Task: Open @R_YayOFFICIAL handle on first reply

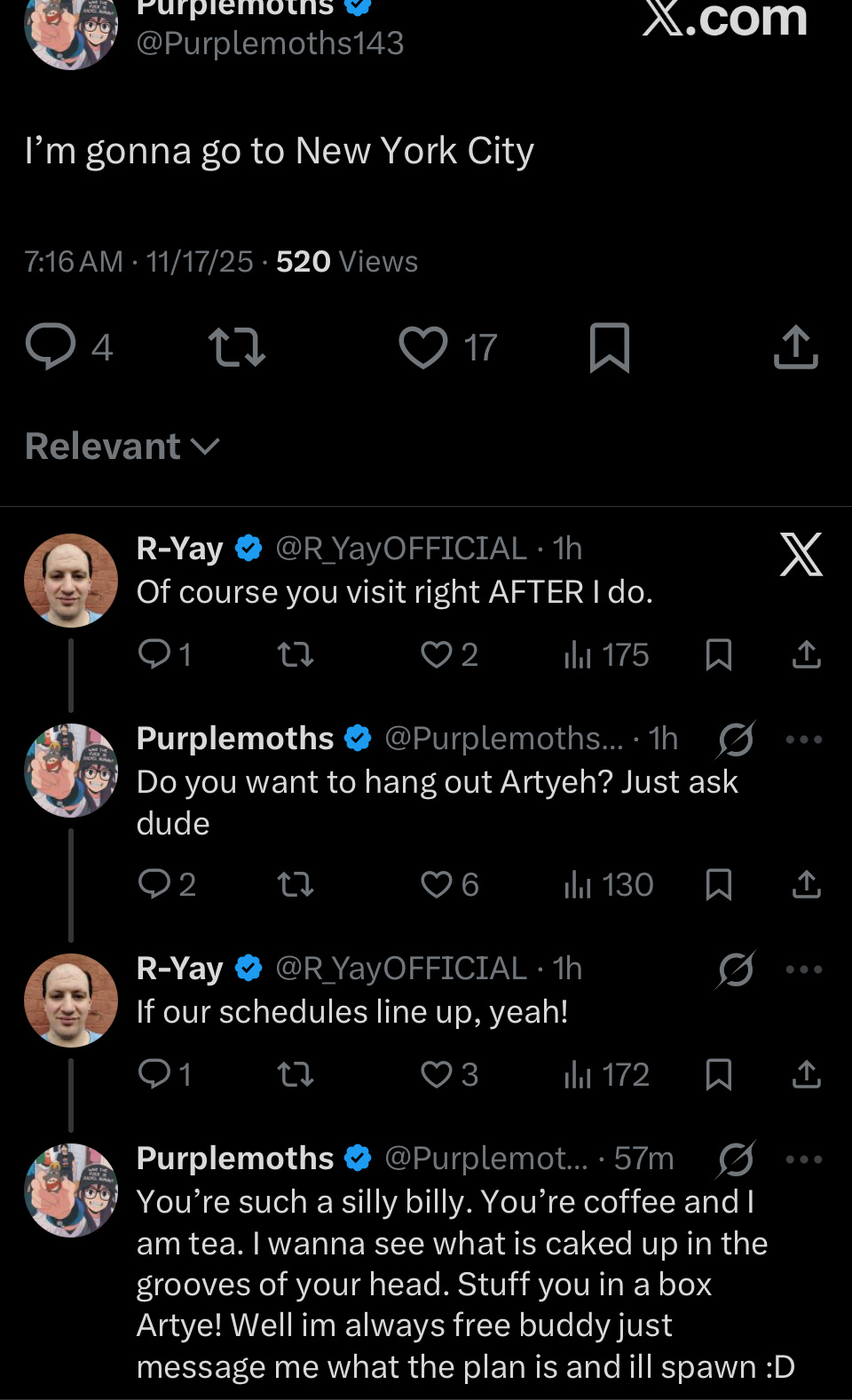Action: tap(401, 549)
